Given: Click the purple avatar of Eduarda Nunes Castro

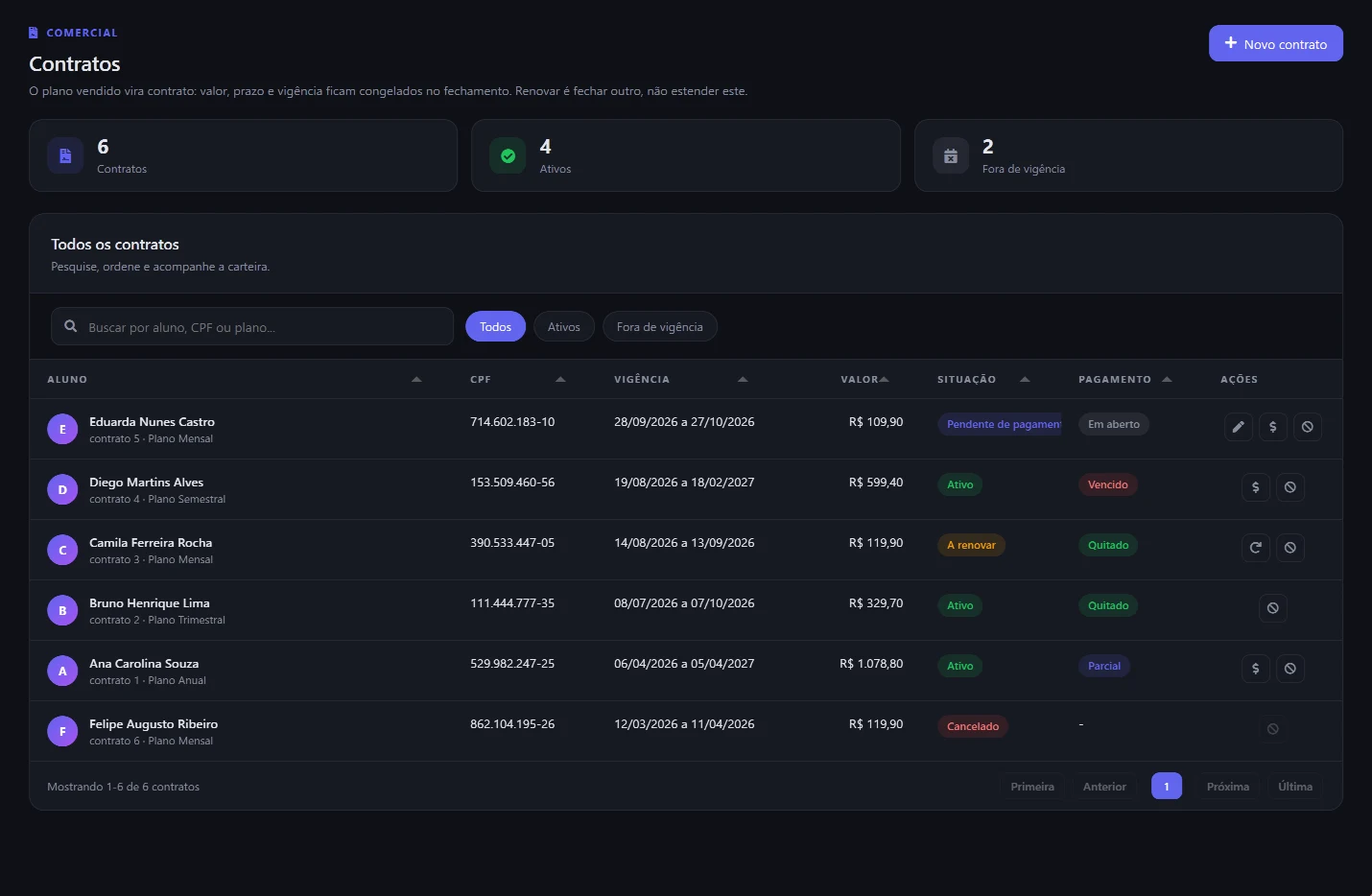Looking at the screenshot, I should click(x=62, y=429).
